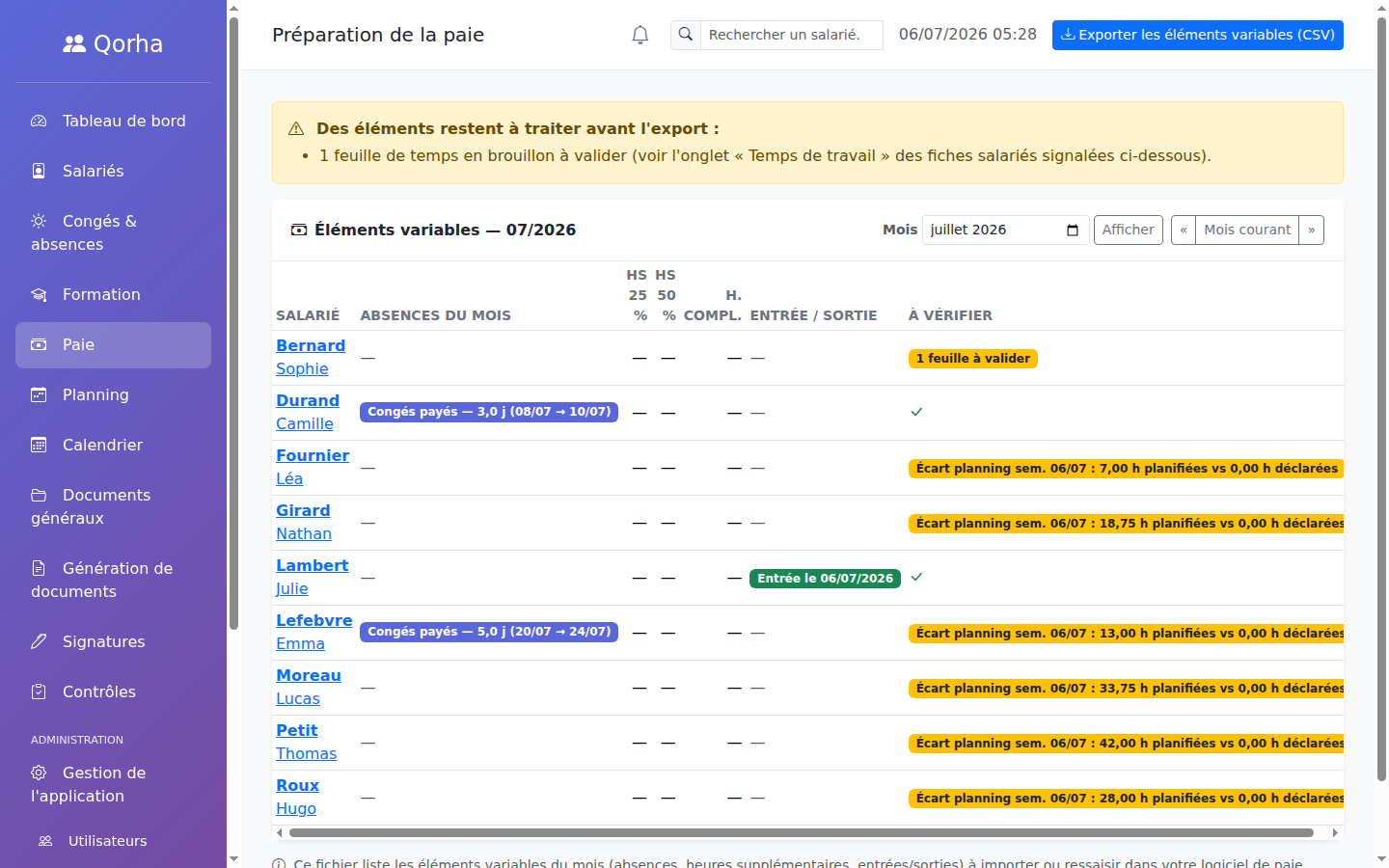The width and height of the screenshot is (1389, 868).
Task: Click the 'Entrée le 06/07/2026' badge
Action: coord(825,579)
